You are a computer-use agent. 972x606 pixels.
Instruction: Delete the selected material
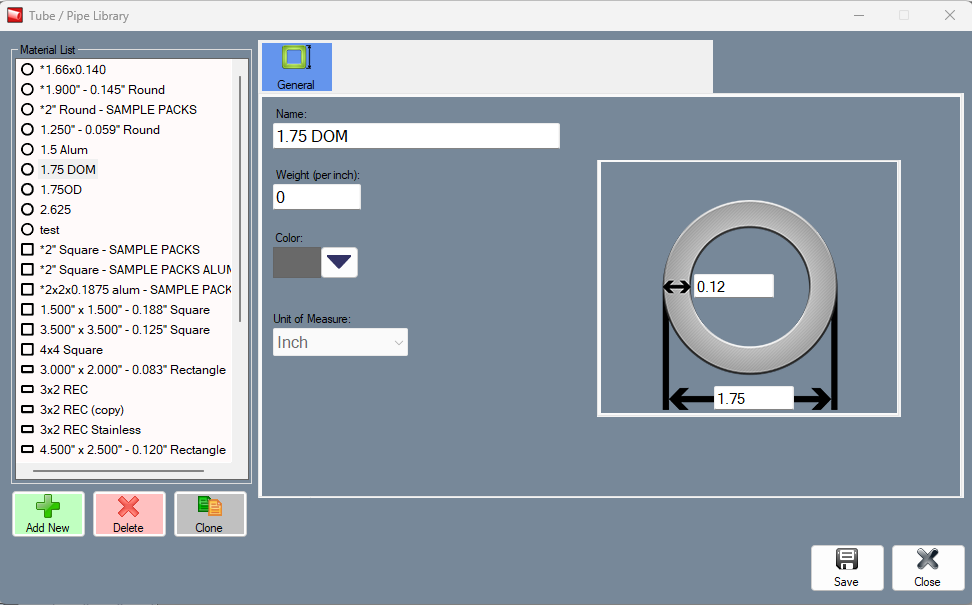(x=129, y=514)
